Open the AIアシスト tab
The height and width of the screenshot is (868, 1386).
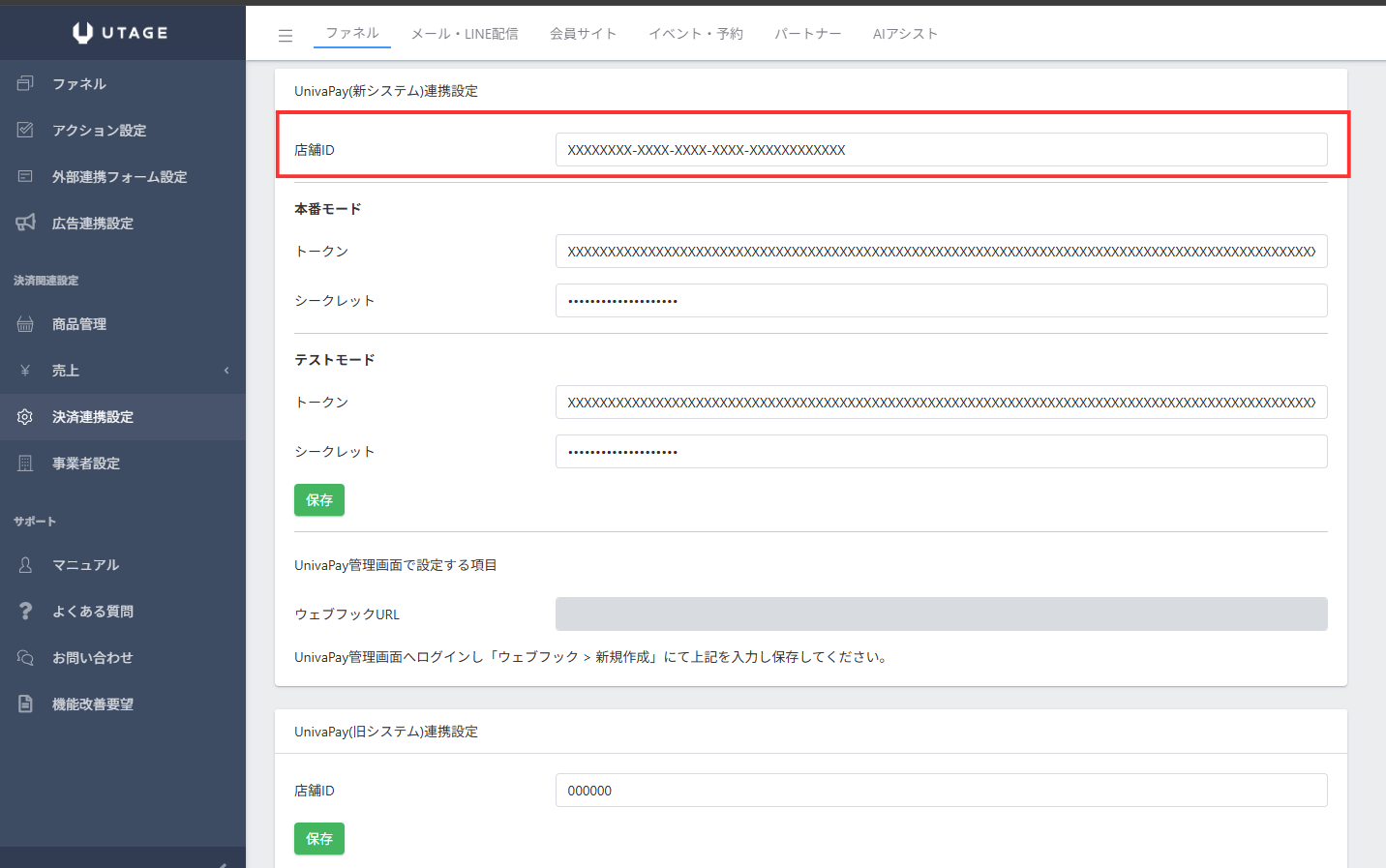(905, 34)
